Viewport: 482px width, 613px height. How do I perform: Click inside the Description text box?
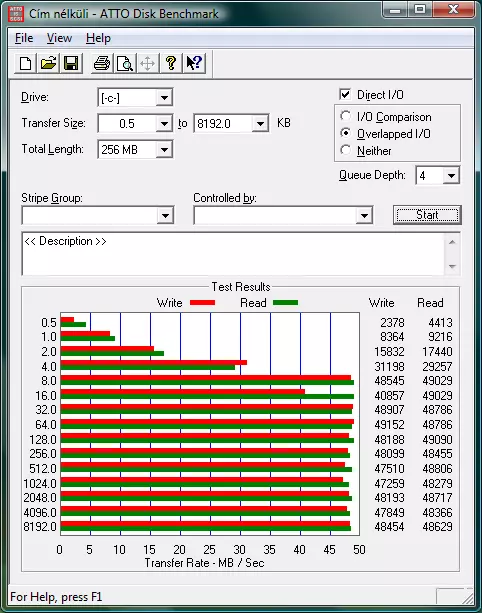coord(233,254)
